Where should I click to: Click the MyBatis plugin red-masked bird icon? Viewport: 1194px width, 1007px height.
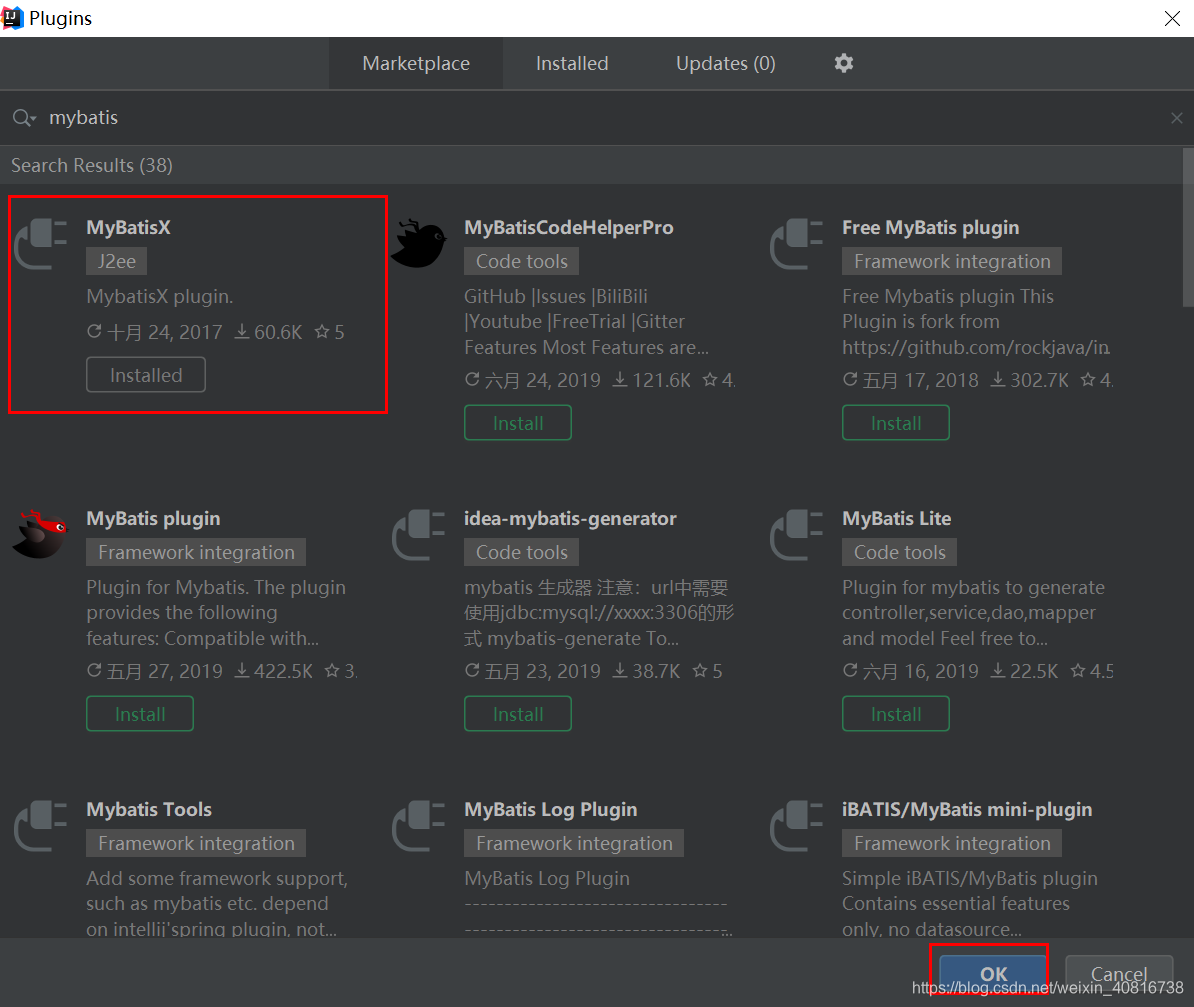pos(40,535)
